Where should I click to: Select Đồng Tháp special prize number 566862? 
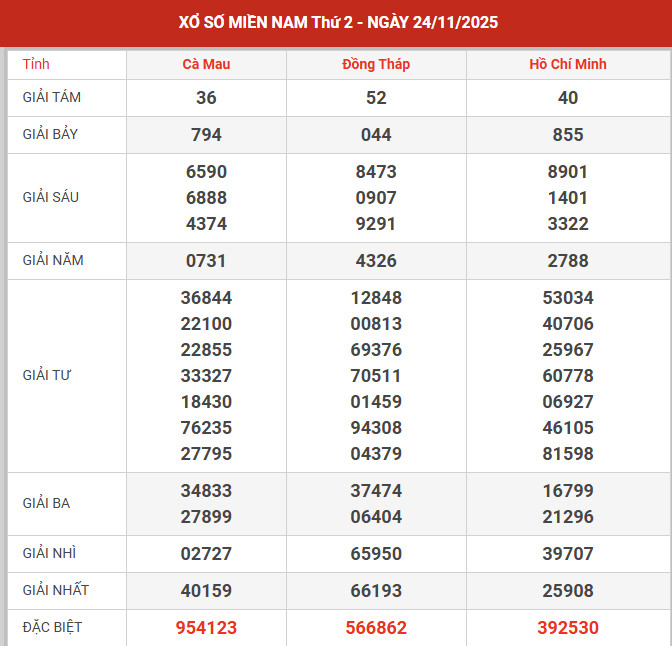point(376,628)
